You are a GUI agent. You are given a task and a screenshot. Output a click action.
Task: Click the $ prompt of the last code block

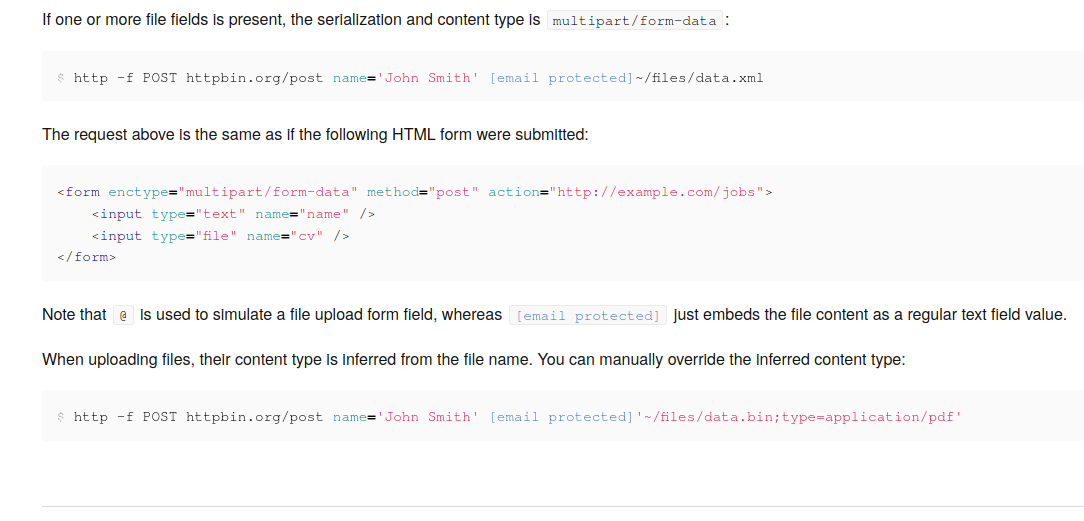[x=61, y=417]
